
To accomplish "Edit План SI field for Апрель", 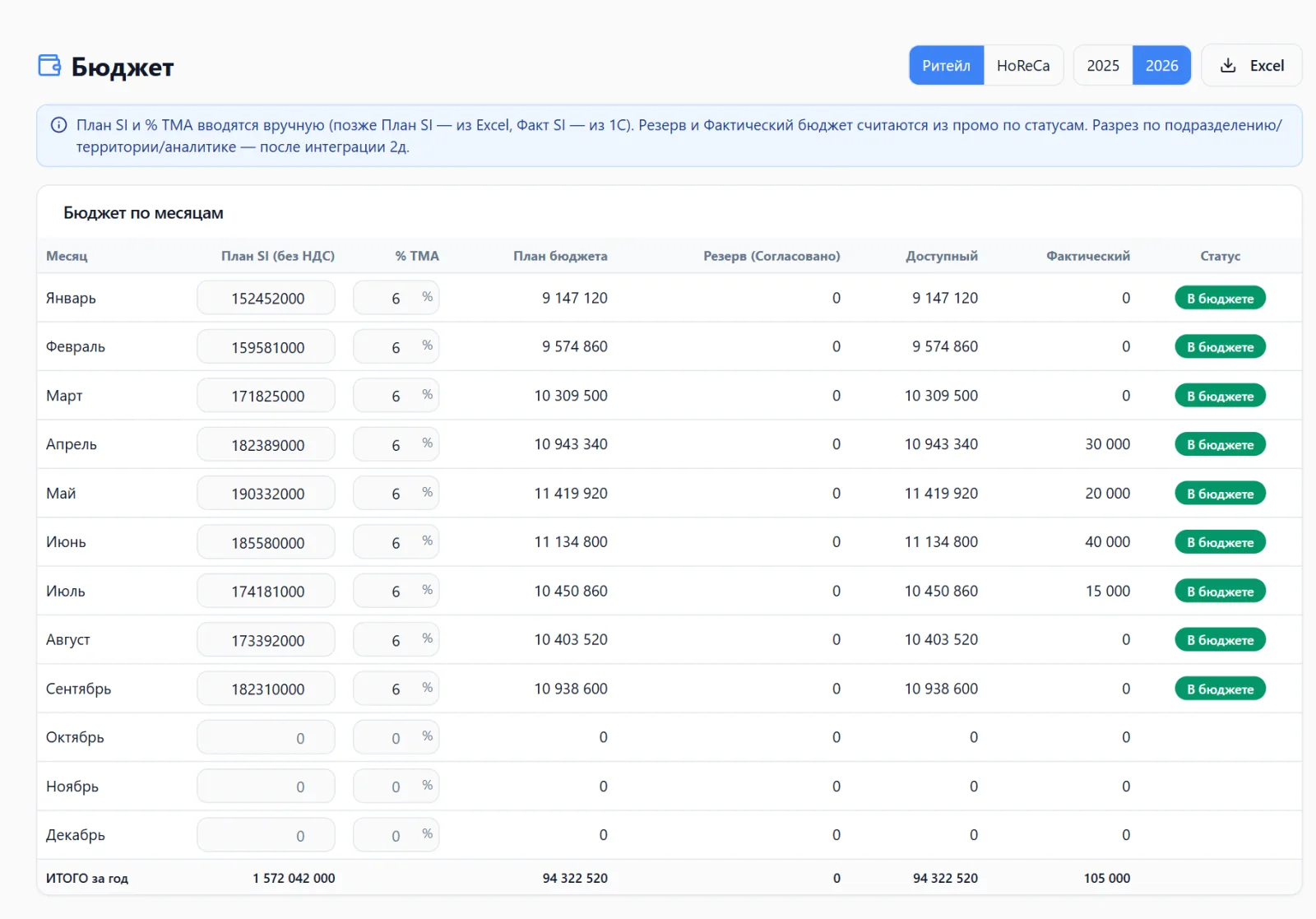I will (266, 444).
